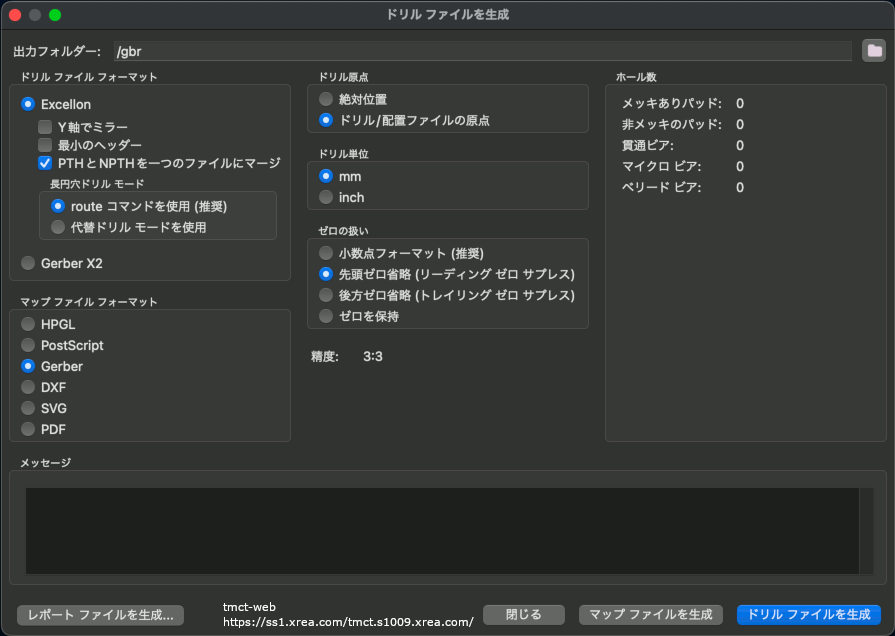Select the Excellon drill file format
Screen dimensions: 895x636
[x=28, y=104]
